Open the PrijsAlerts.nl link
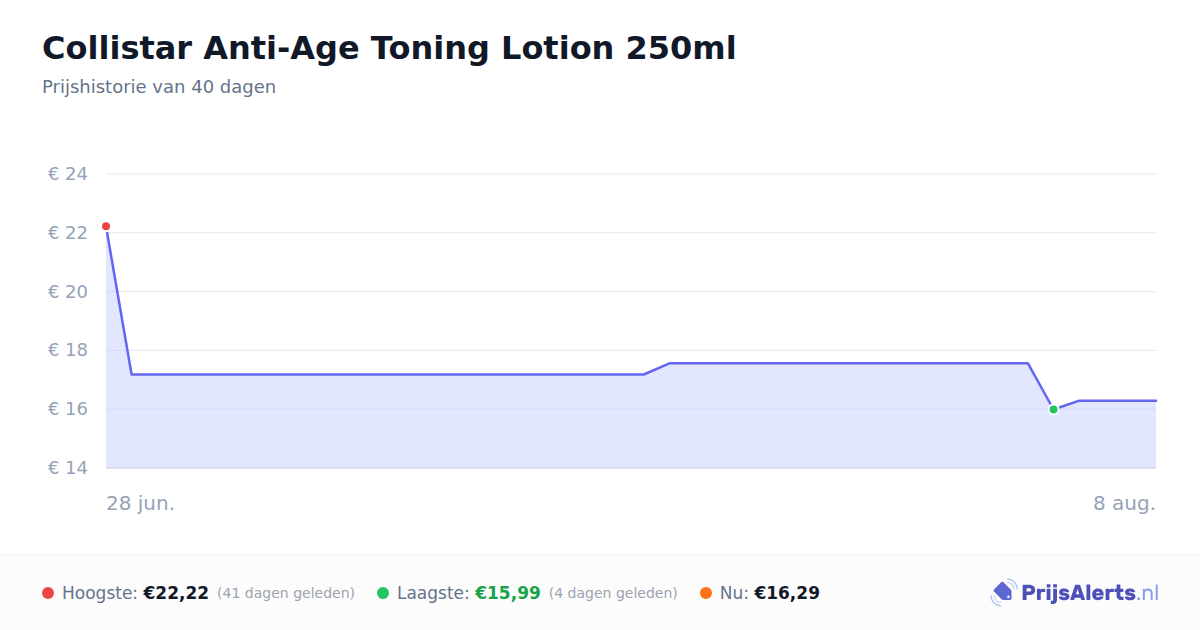Image resolution: width=1200 pixels, height=630 pixels. [1075, 593]
